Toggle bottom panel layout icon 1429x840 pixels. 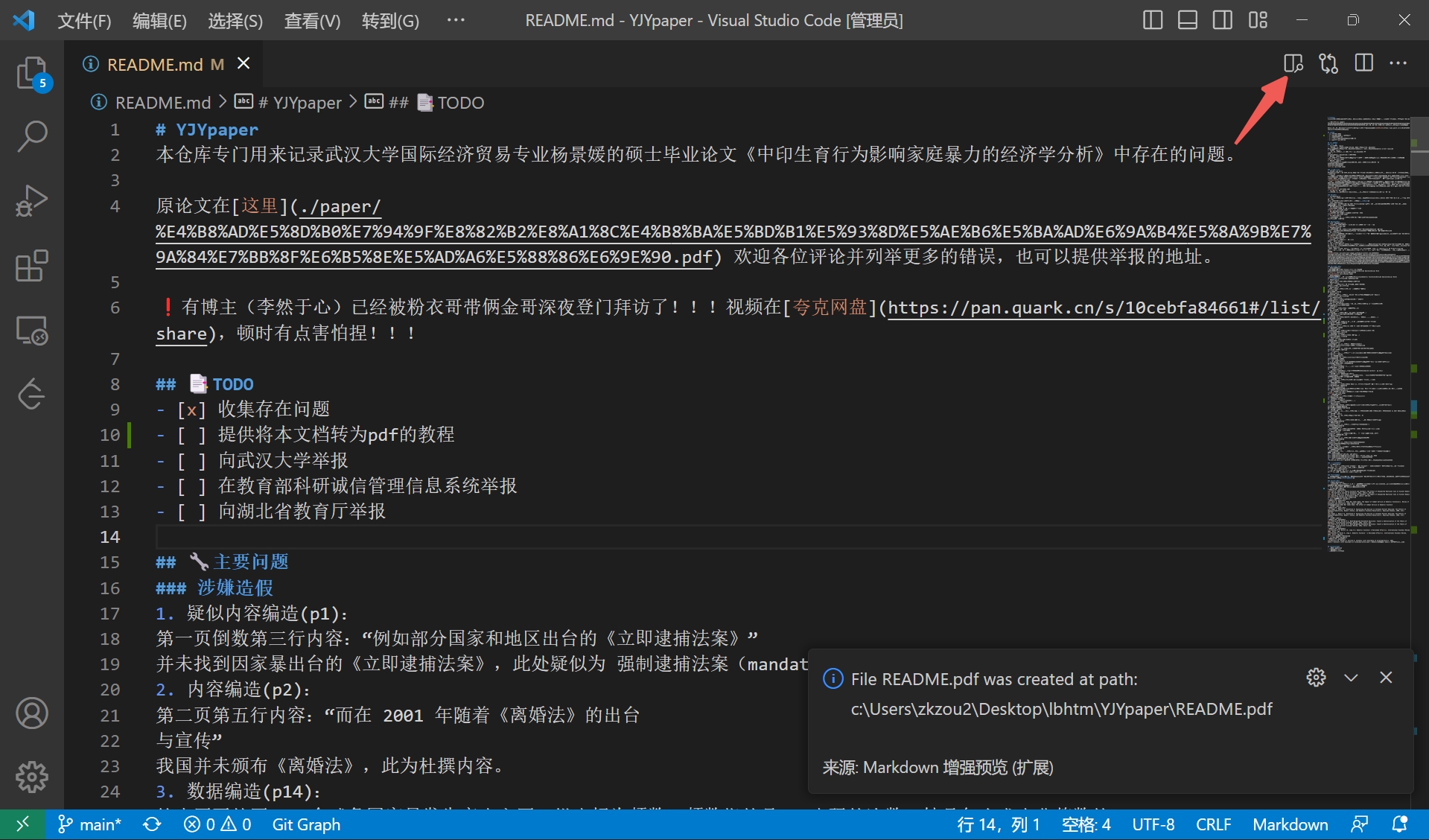[1188, 20]
